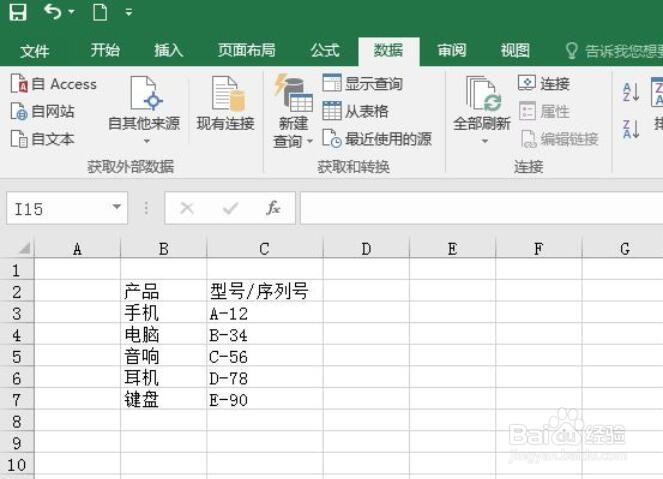
Task: Click the Save icon in quick access toolbar
Action: [x=18, y=12]
